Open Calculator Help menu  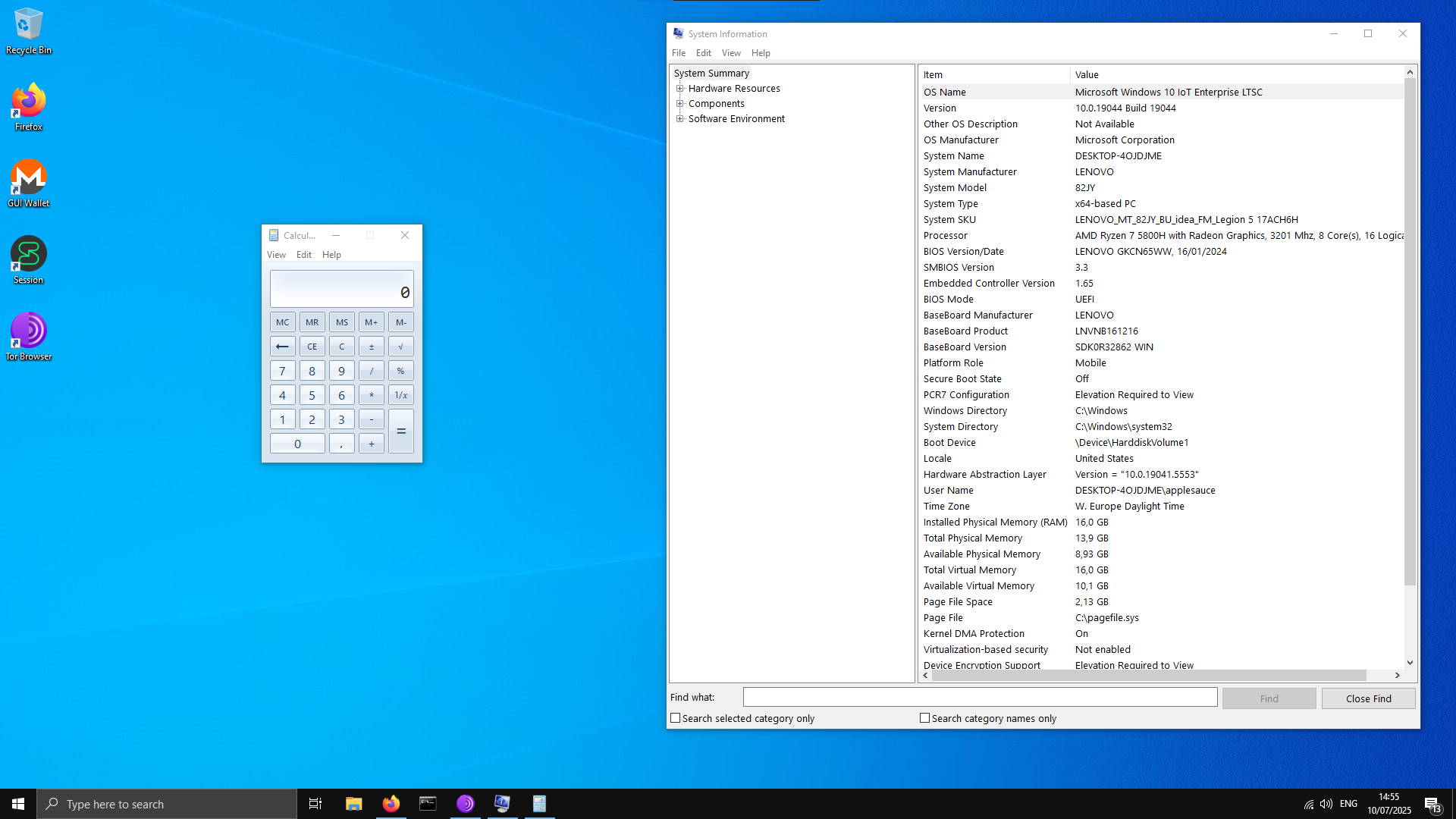click(331, 255)
